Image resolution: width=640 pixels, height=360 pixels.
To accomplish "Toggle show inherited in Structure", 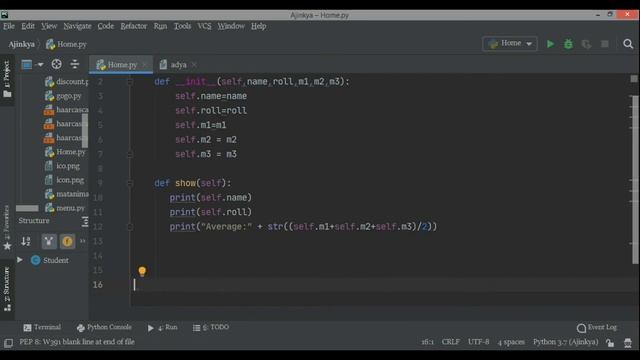I will pos(49,241).
